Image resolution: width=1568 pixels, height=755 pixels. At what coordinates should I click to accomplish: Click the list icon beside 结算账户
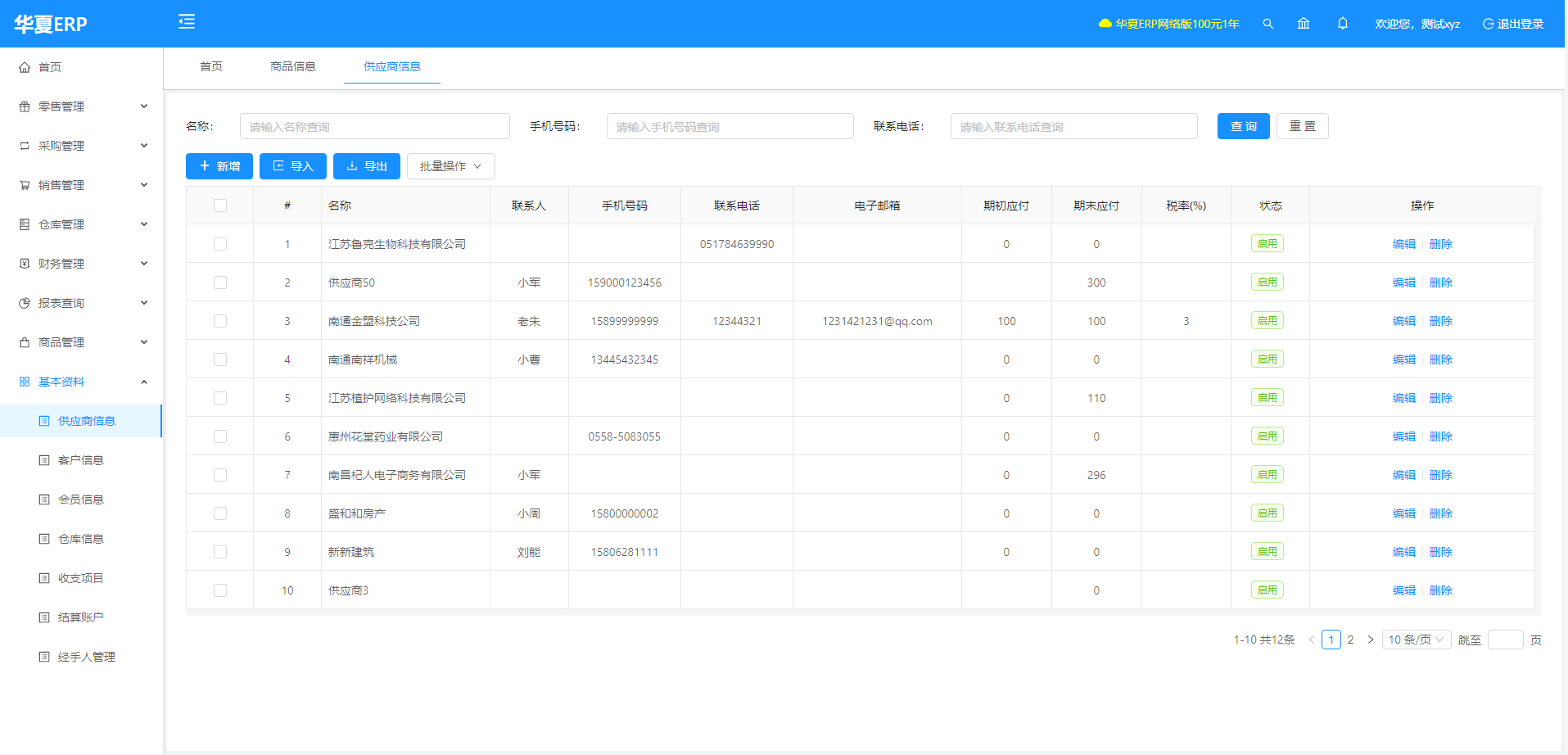coord(44,617)
